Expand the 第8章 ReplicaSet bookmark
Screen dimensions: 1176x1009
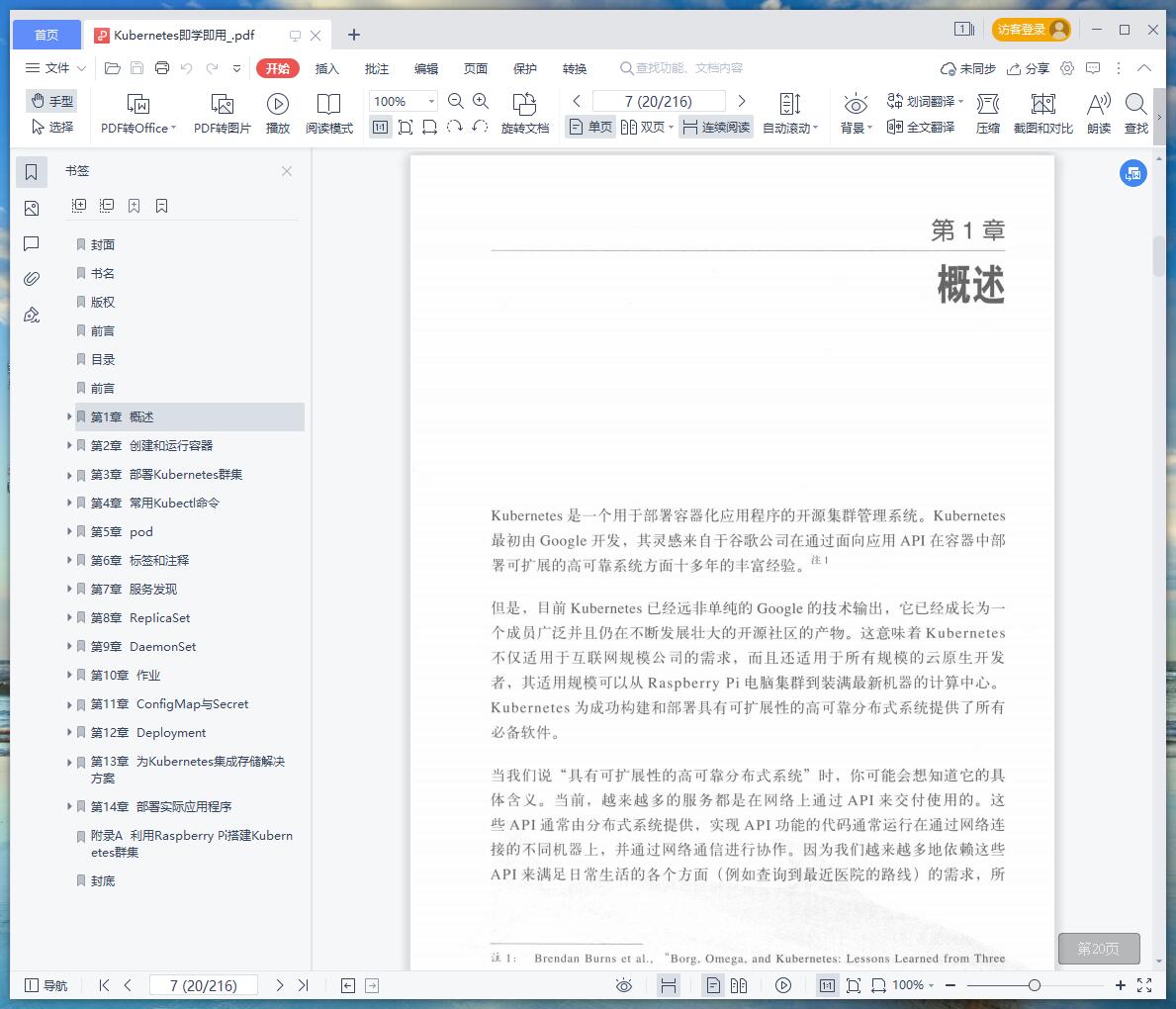[x=70, y=617]
